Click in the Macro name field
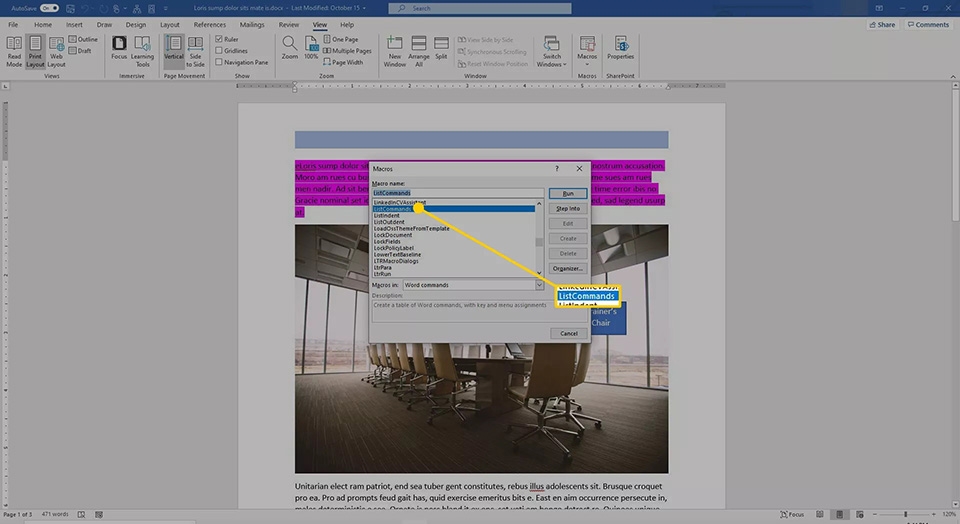 [x=457, y=193]
